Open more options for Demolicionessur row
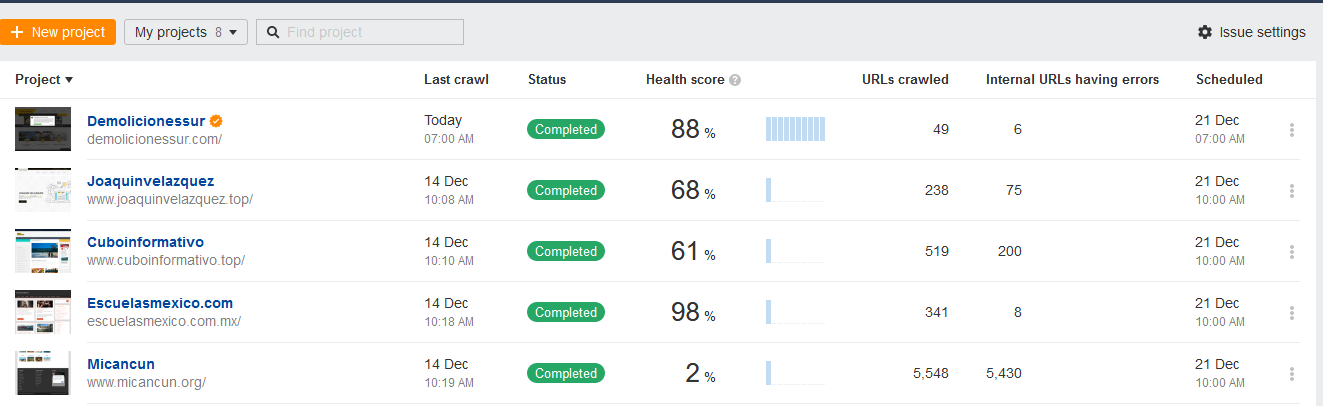This screenshot has width=1323, height=406. coord(1292,130)
